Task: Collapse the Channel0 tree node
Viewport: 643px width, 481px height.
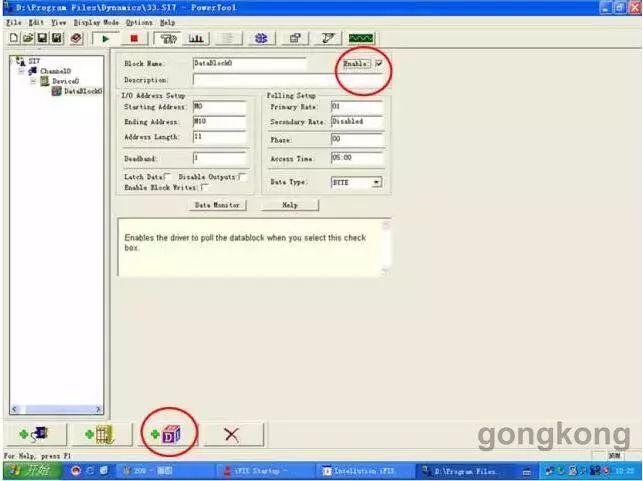Action: (x=21, y=71)
